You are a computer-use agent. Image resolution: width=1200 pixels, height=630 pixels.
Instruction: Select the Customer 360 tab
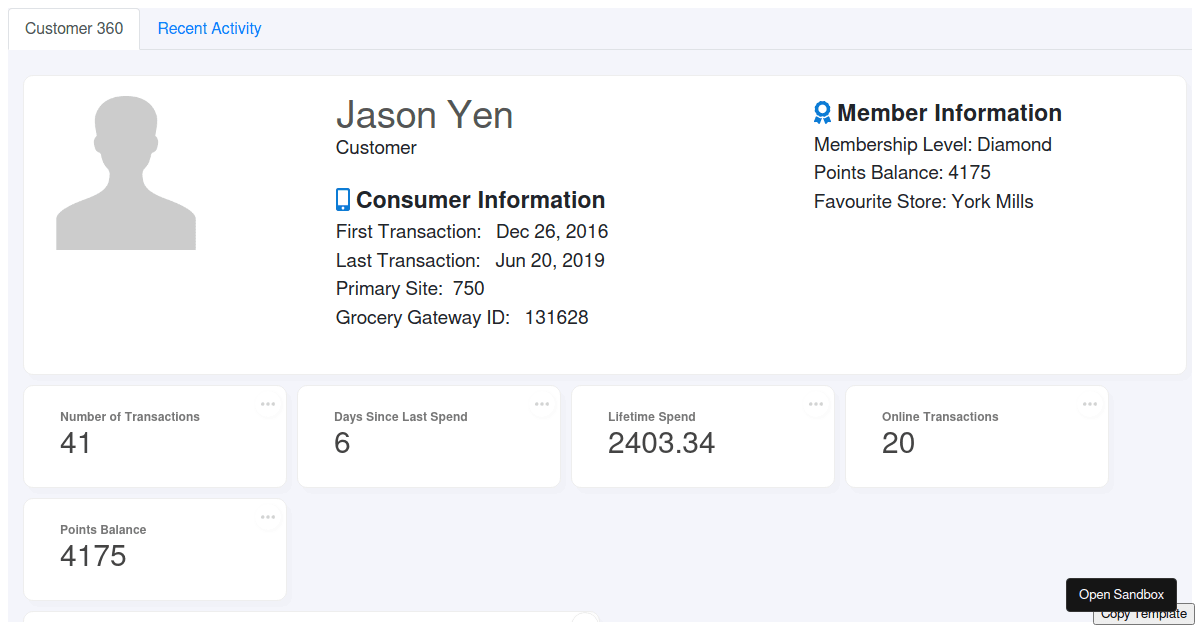click(x=74, y=28)
